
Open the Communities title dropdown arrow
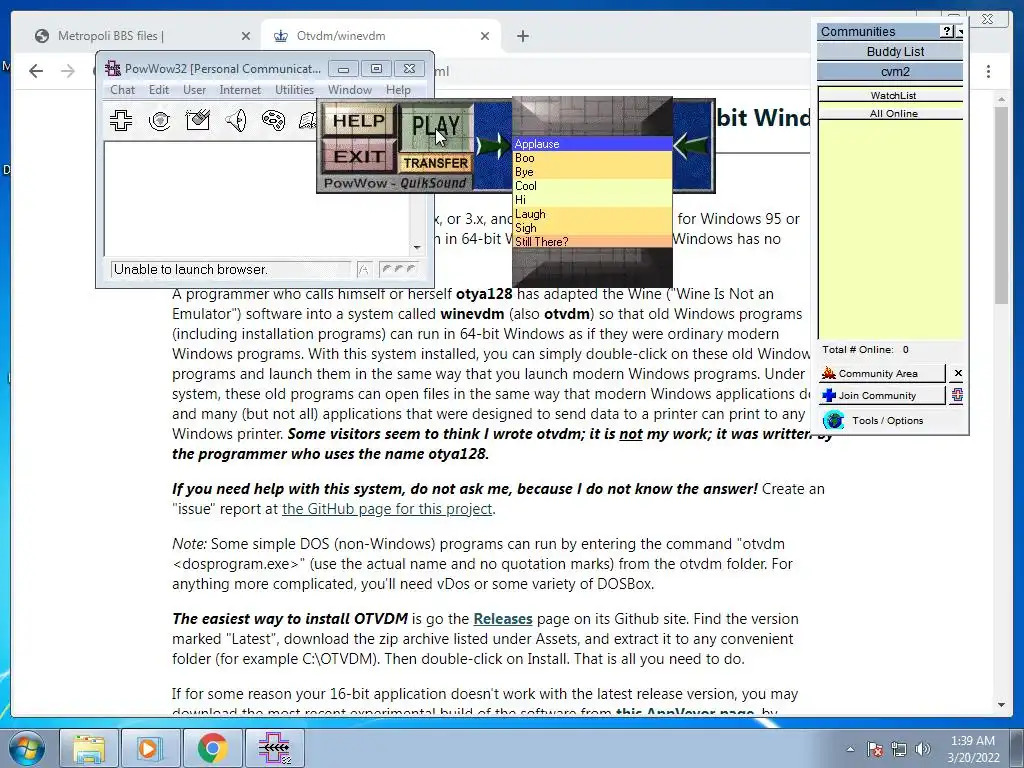[x=959, y=31]
